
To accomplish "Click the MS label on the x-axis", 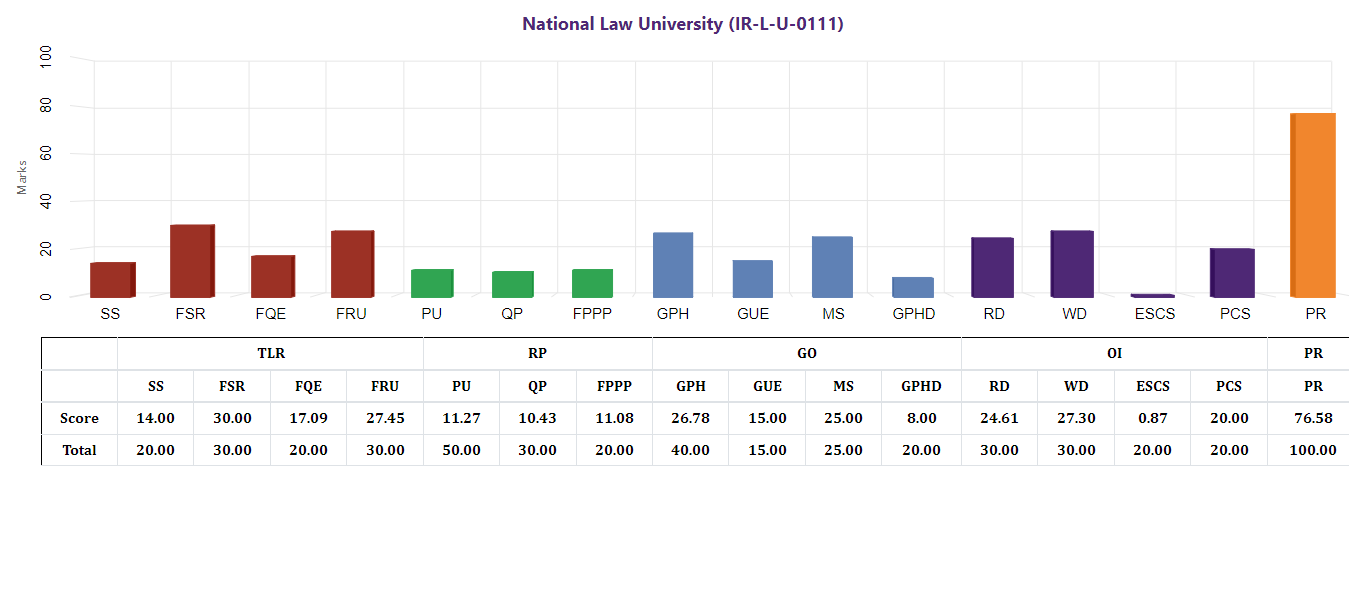I will 833,314.
